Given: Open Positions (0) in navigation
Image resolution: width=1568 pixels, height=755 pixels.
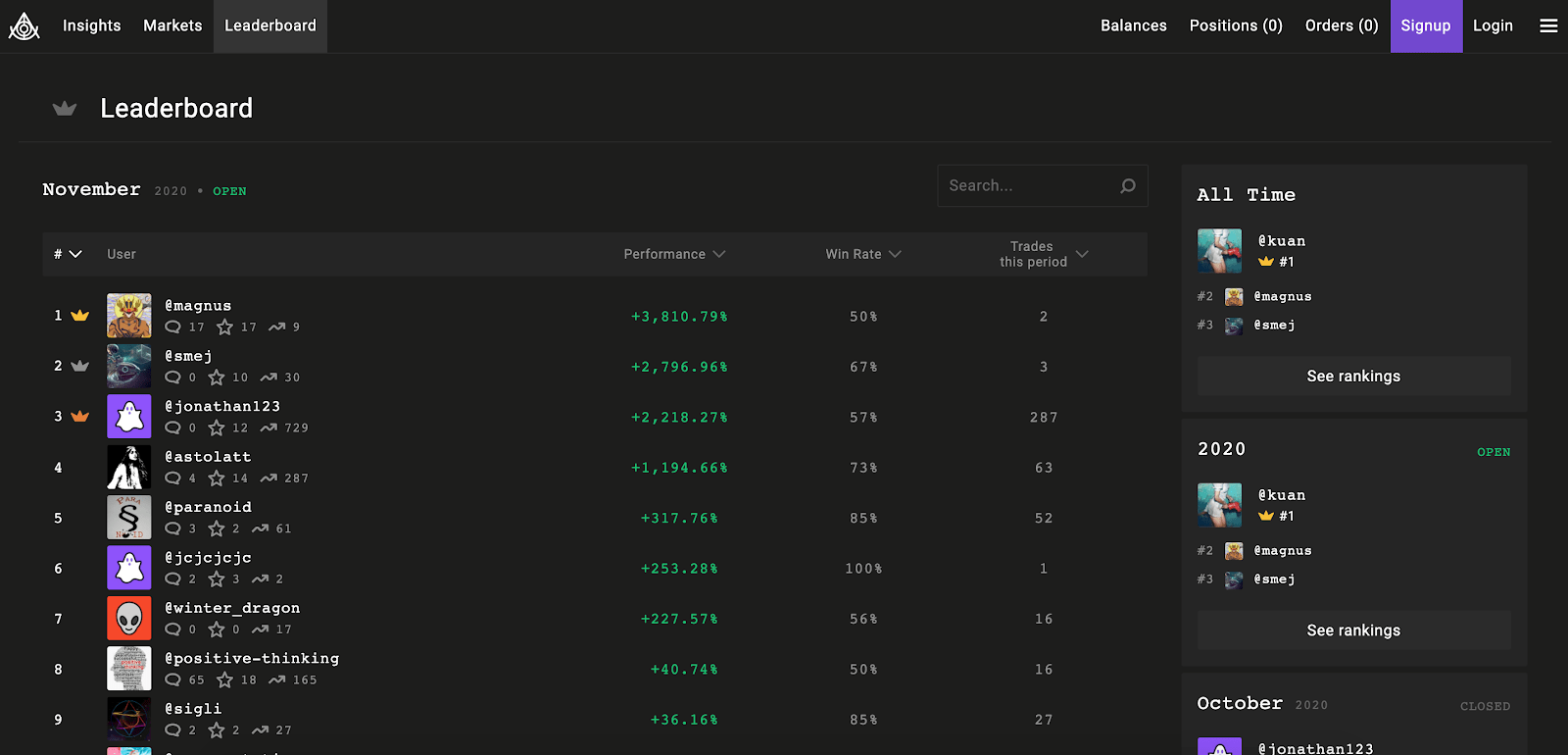Looking at the screenshot, I should click(1236, 25).
